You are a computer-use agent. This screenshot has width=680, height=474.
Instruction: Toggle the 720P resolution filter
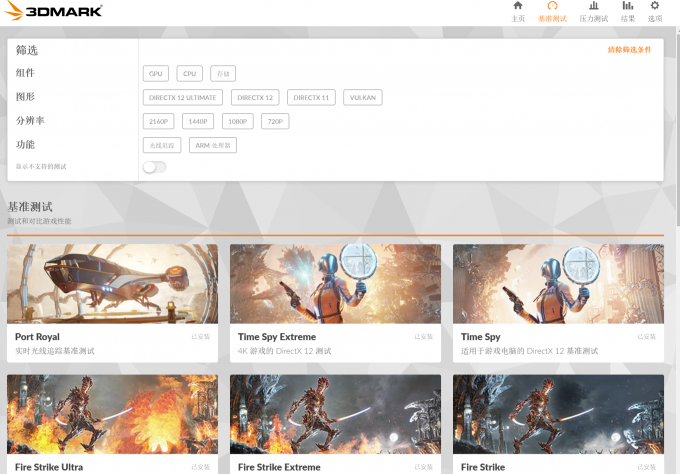pos(275,121)
